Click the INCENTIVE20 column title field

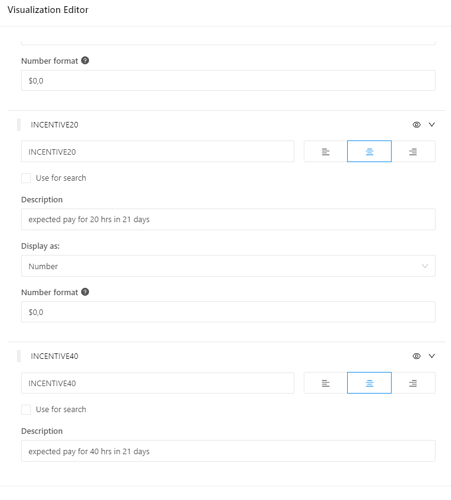point(158,152)
